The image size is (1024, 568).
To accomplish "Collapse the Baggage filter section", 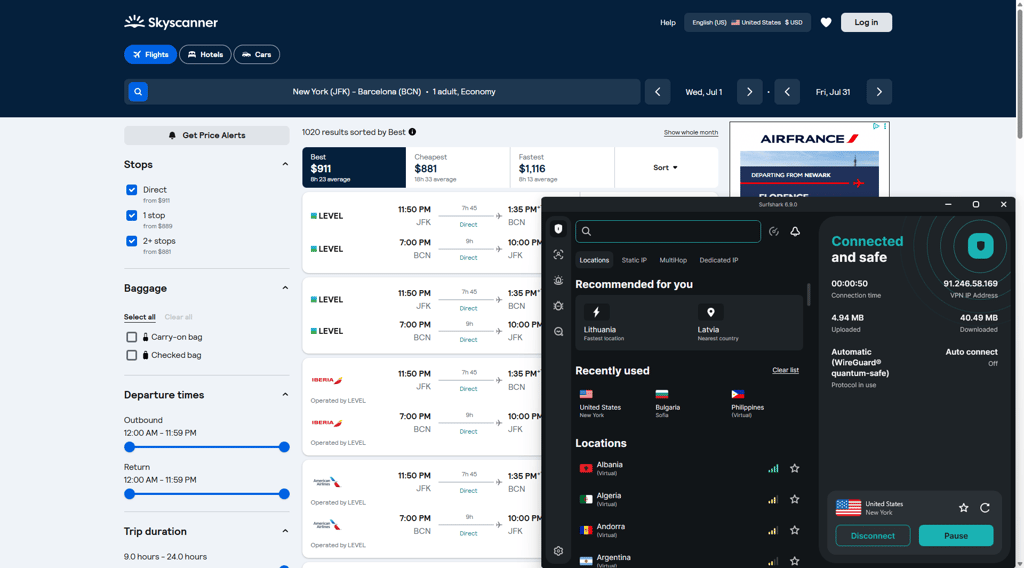I will [285, 288].
